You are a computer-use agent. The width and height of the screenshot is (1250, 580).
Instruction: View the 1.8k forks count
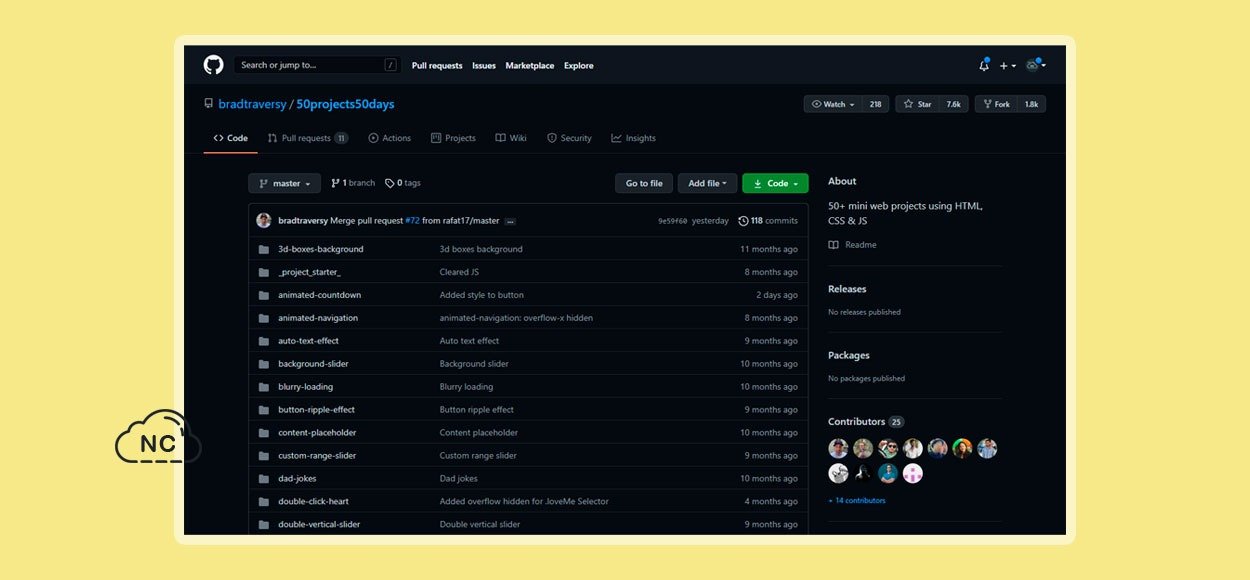pyautogui.click(x=1031, y=104)
